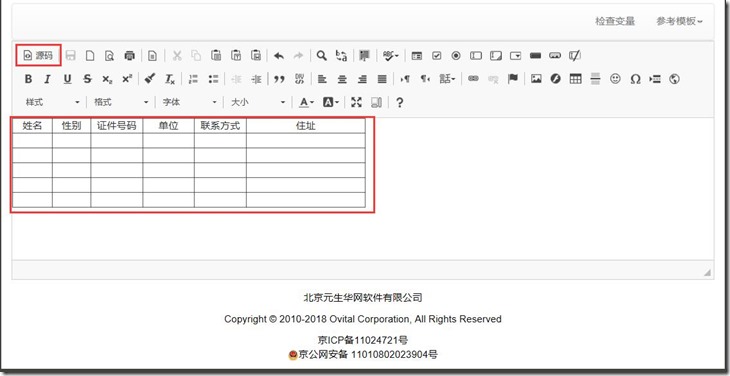Print the document with the printer icon
Viewport: 730px width, 376px height.
tap(129, 56)
